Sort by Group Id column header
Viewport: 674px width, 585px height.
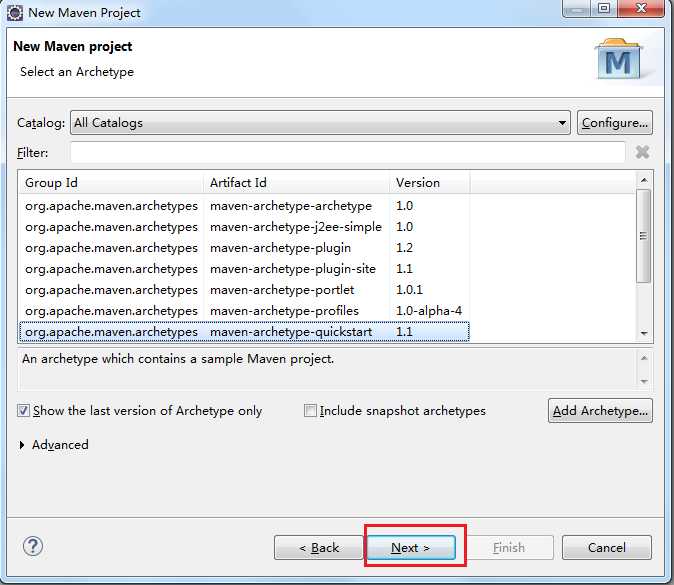pos(111,183)
